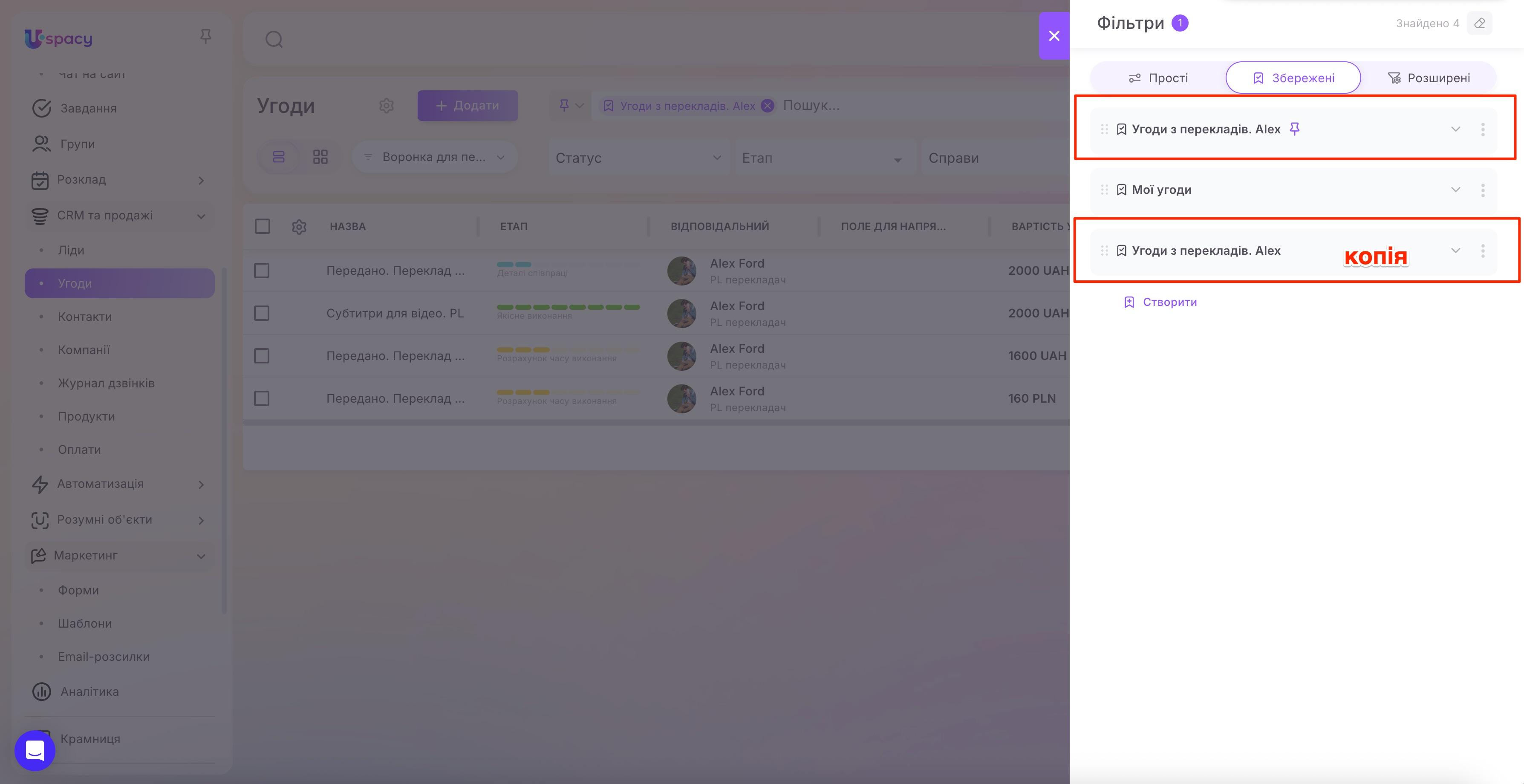This screenshot has height=784, width=1524.
Task: Switch to the Прості filters tab
Action: pos(1158,78)
